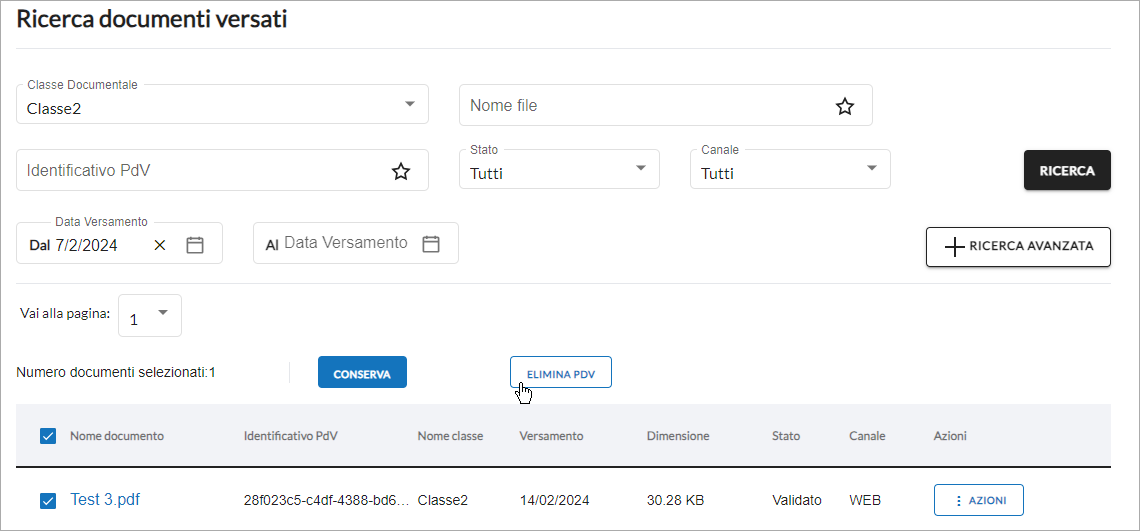
Task: Clear the Dal date with X icon
Action: tap(160, 245)
